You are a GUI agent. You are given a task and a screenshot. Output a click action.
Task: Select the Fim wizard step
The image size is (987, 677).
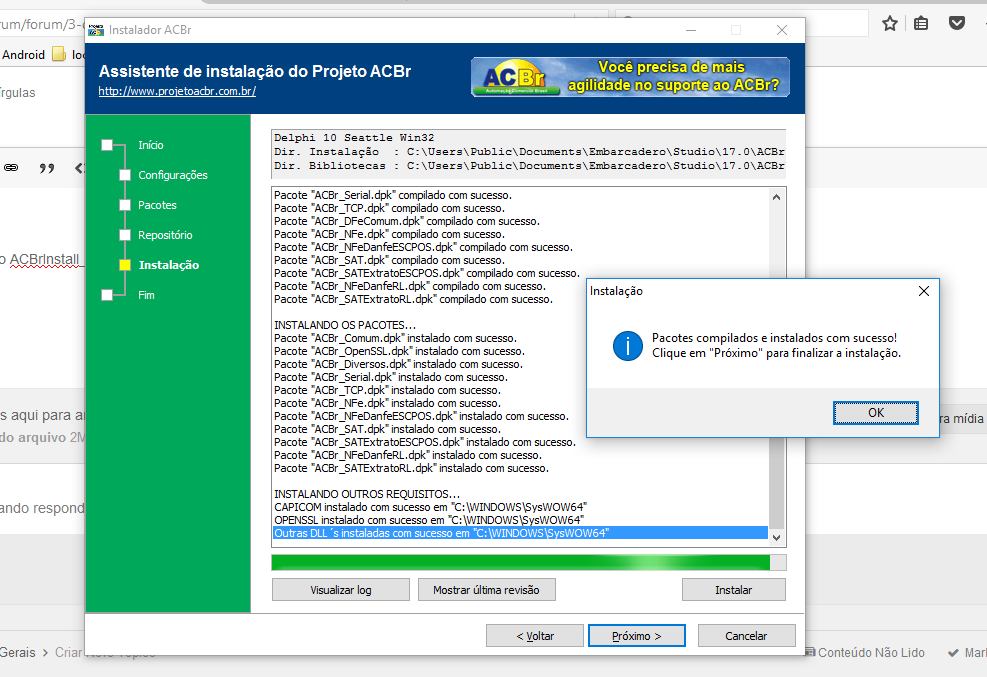click(x=146, y=295)
